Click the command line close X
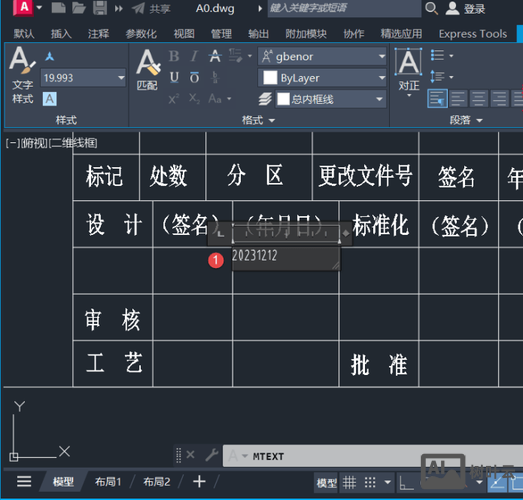Screen dimensions: 523x500 click(x=190, y=454)
